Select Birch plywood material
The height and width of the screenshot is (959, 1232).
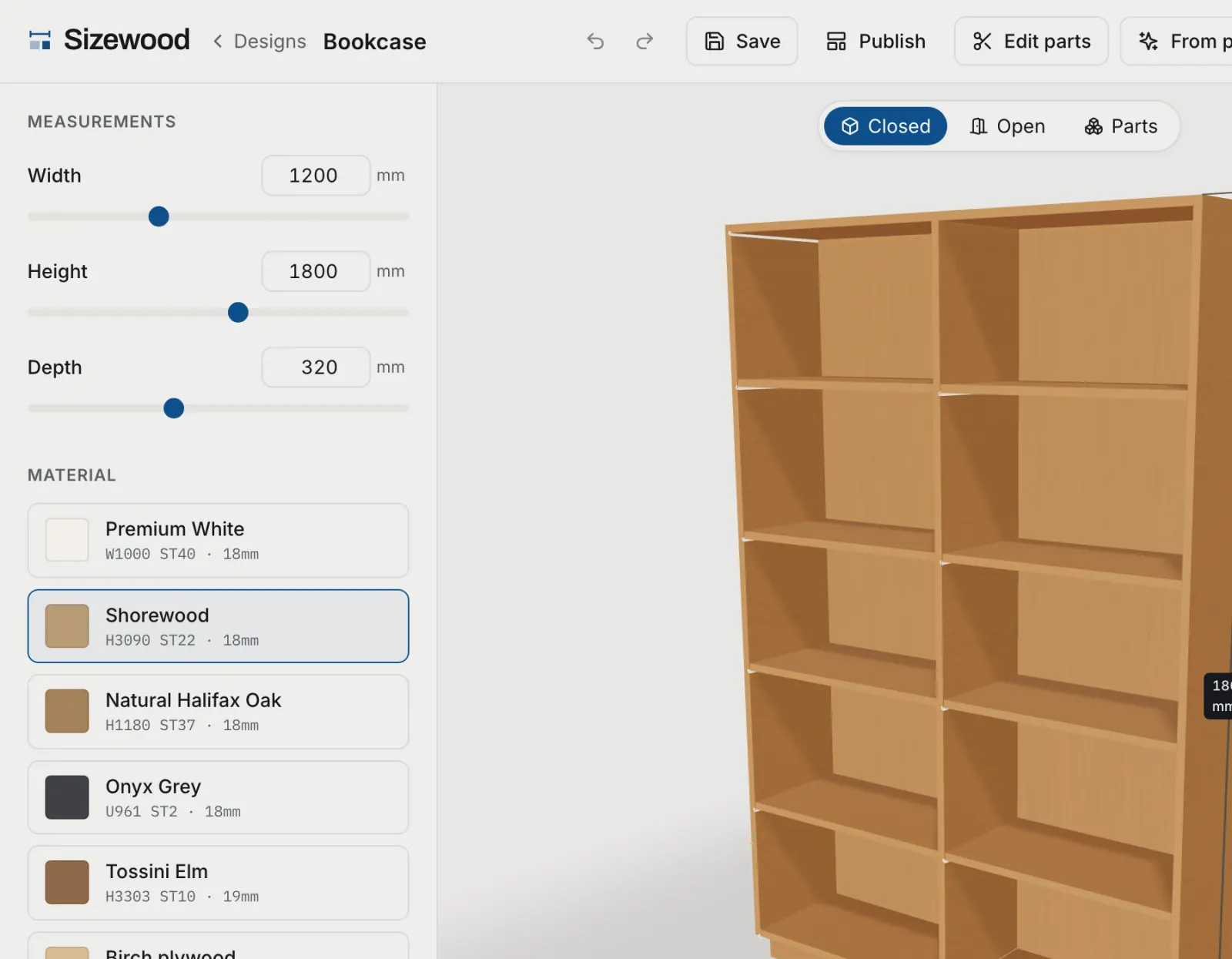coord(218,947)
